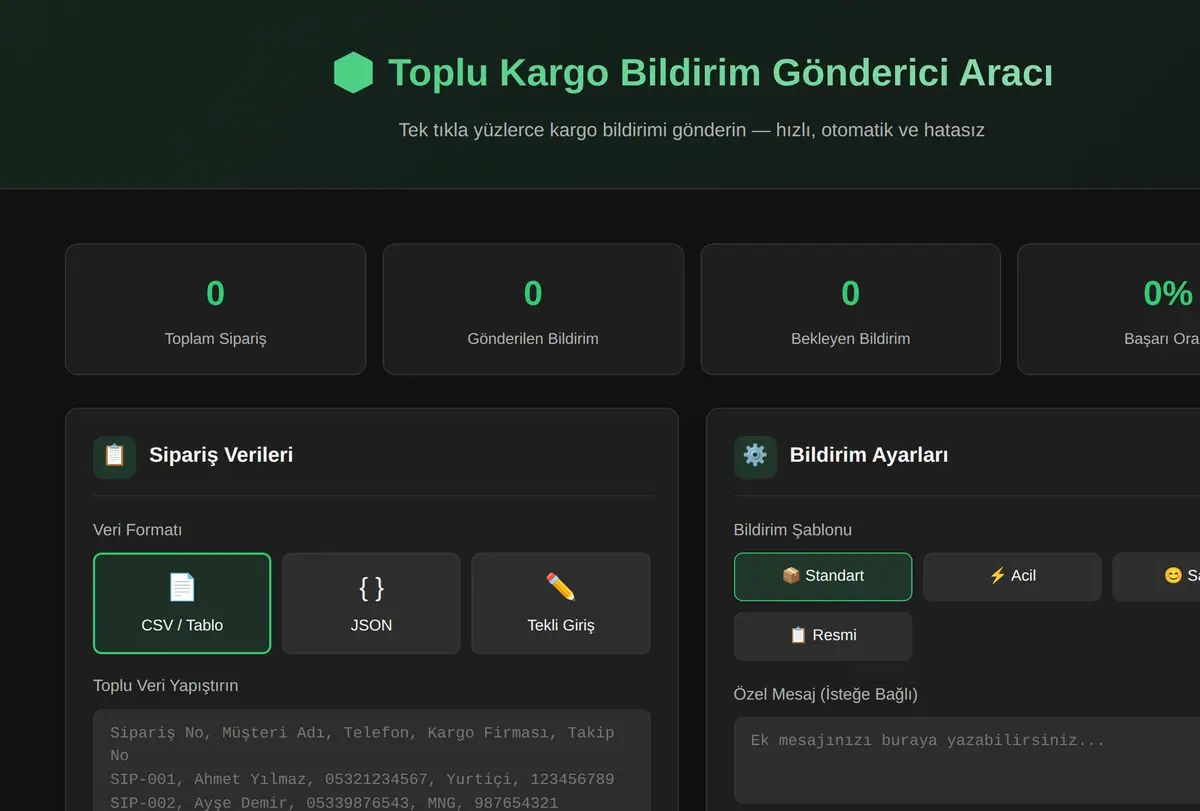Switch data format to JSON
Viewport: 1200px width, 811px height.
pos(371,603)
